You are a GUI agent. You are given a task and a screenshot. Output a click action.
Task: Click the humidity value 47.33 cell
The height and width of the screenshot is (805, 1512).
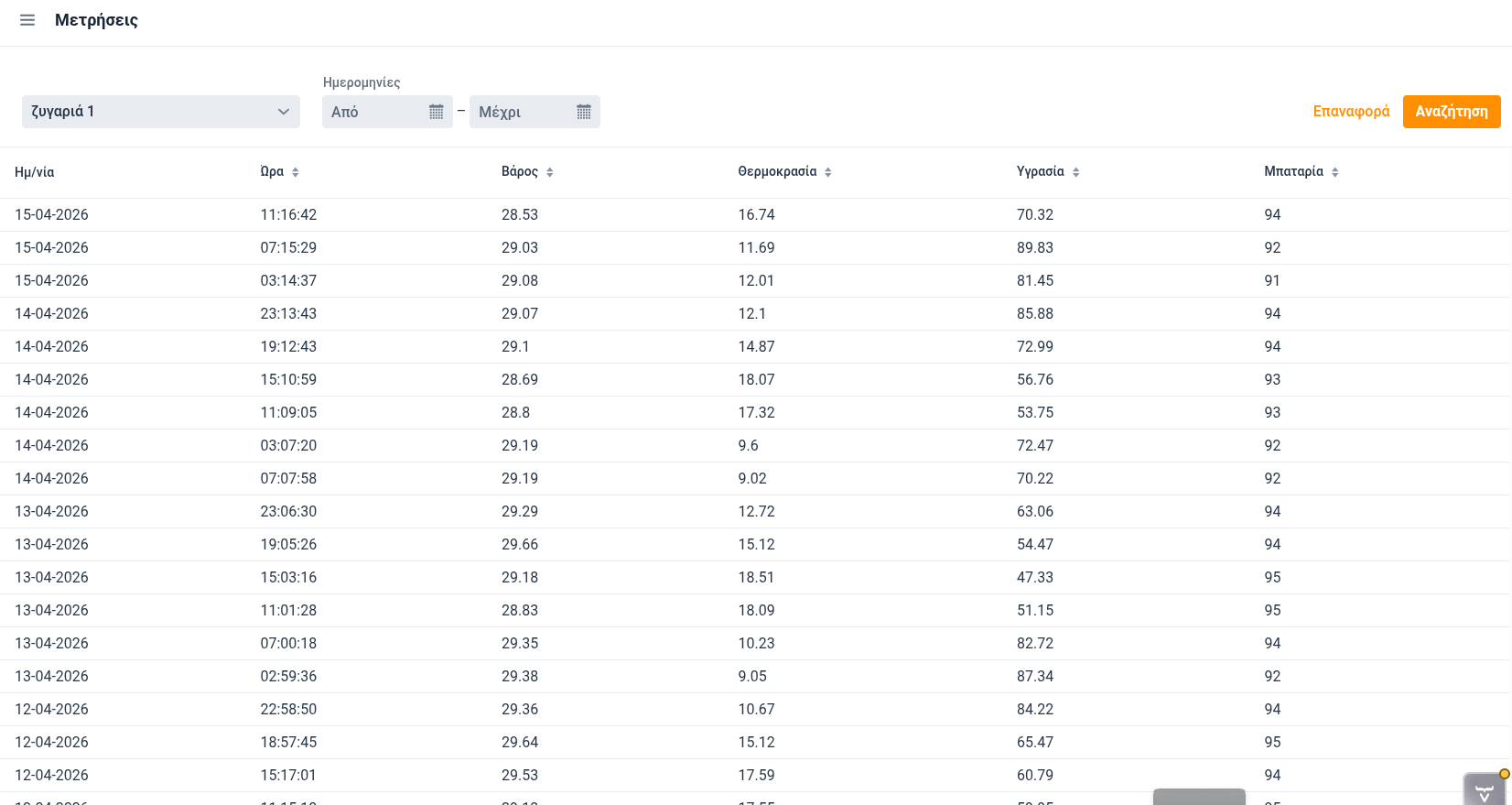click(1035, 578)
